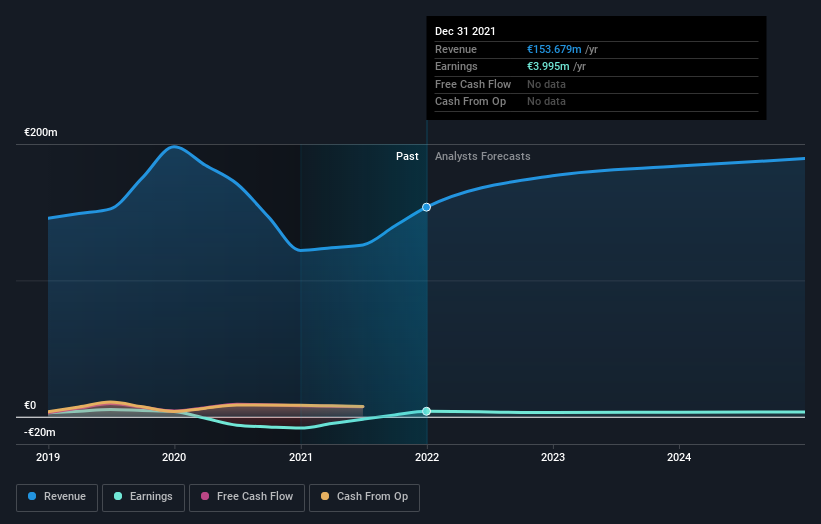Viewport: 821px width, 524px height.
Task: Click the 2022 x-axis label
Action: pos(427,457)
